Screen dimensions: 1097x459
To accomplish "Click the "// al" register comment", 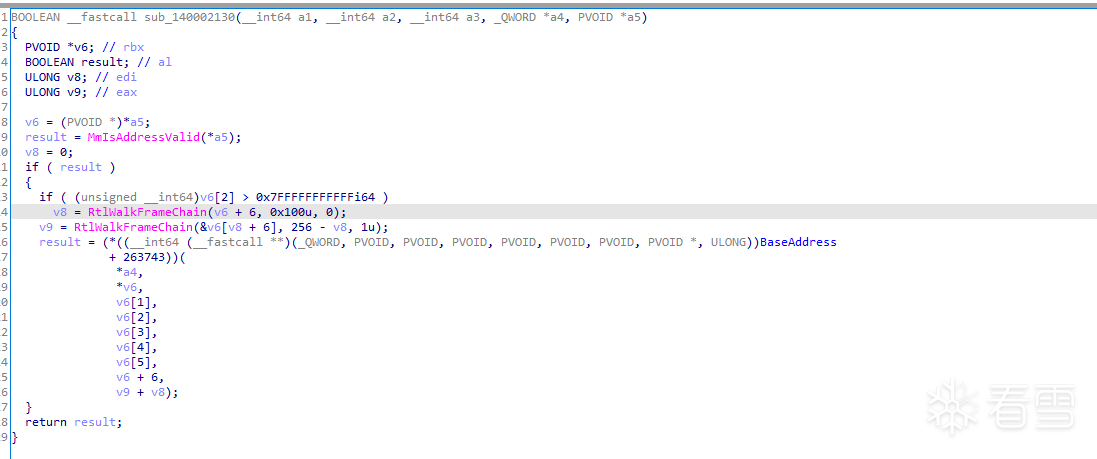I will pos(154,62).
